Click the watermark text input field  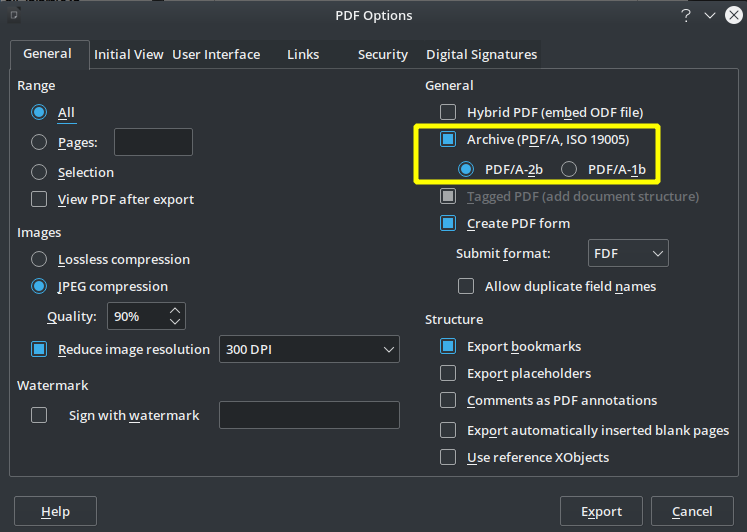point(308,415)
